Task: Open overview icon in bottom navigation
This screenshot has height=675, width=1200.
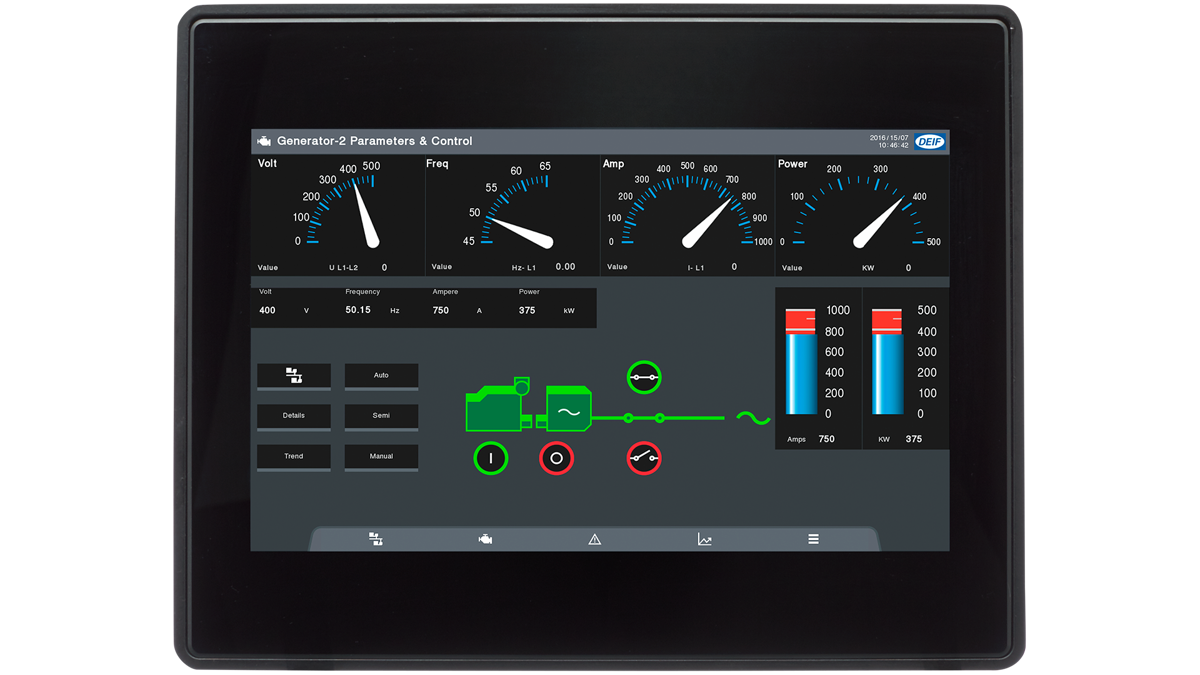Action: click(376, 539)
